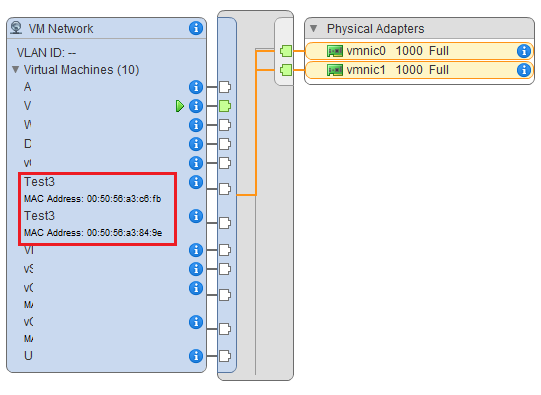Open info icon for VM row VI
This screenshot has height=395, width=541.
(196, 250)
